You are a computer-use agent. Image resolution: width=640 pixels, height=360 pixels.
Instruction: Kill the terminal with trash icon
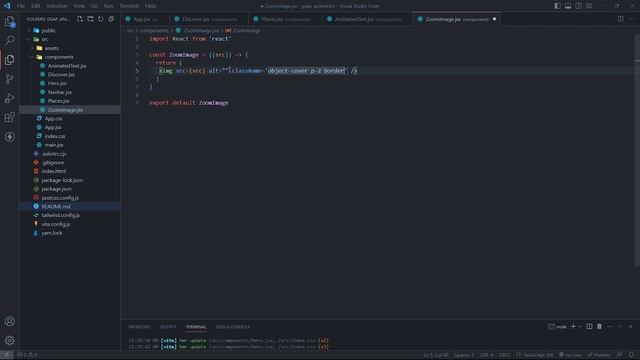[599, 327]
